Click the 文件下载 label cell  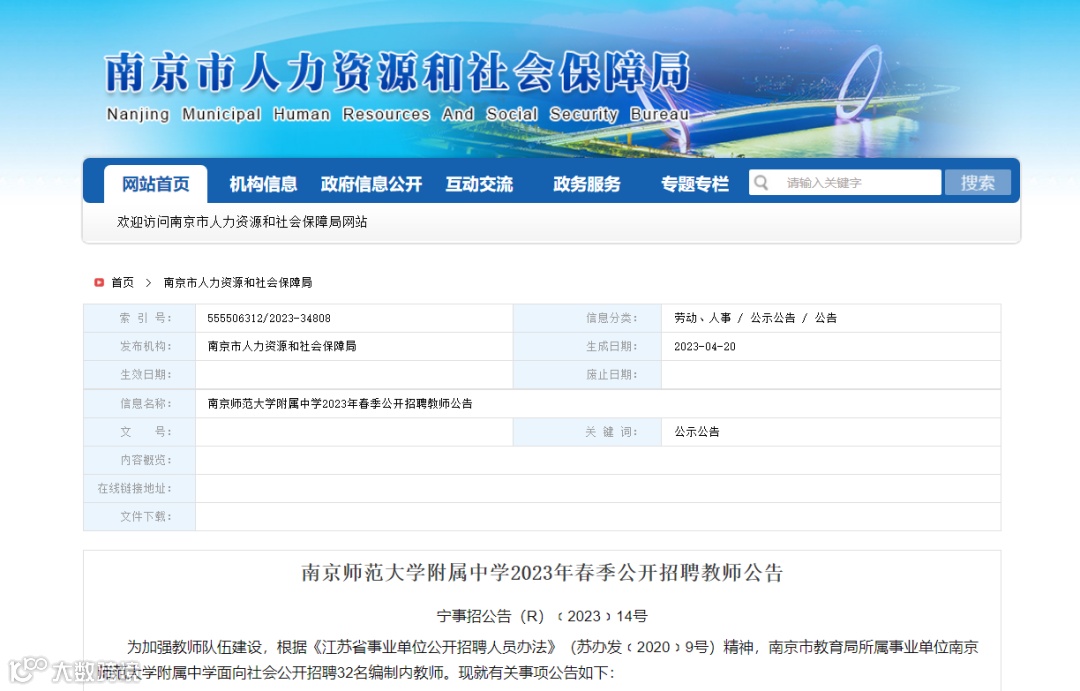coord(140,517)
